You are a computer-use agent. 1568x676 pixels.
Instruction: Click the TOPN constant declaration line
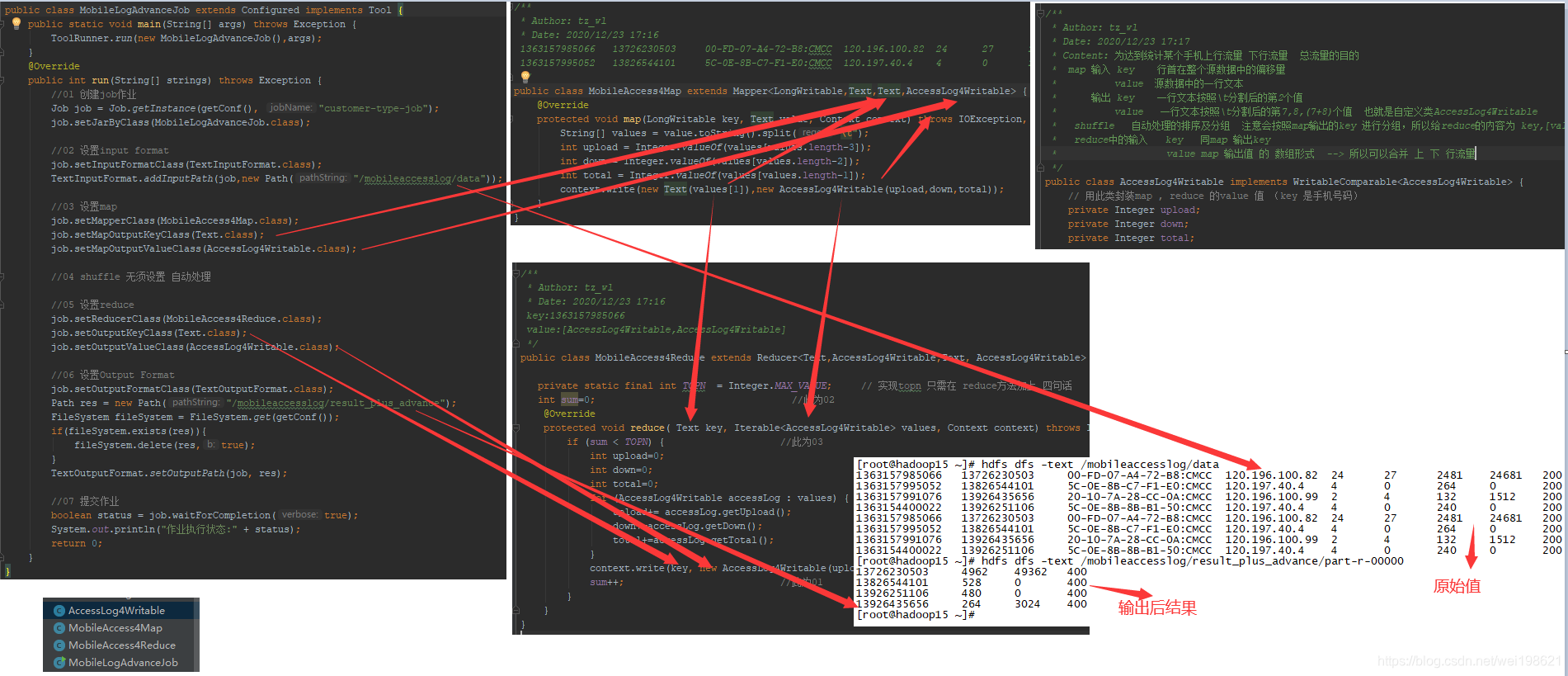pos(684,386)
